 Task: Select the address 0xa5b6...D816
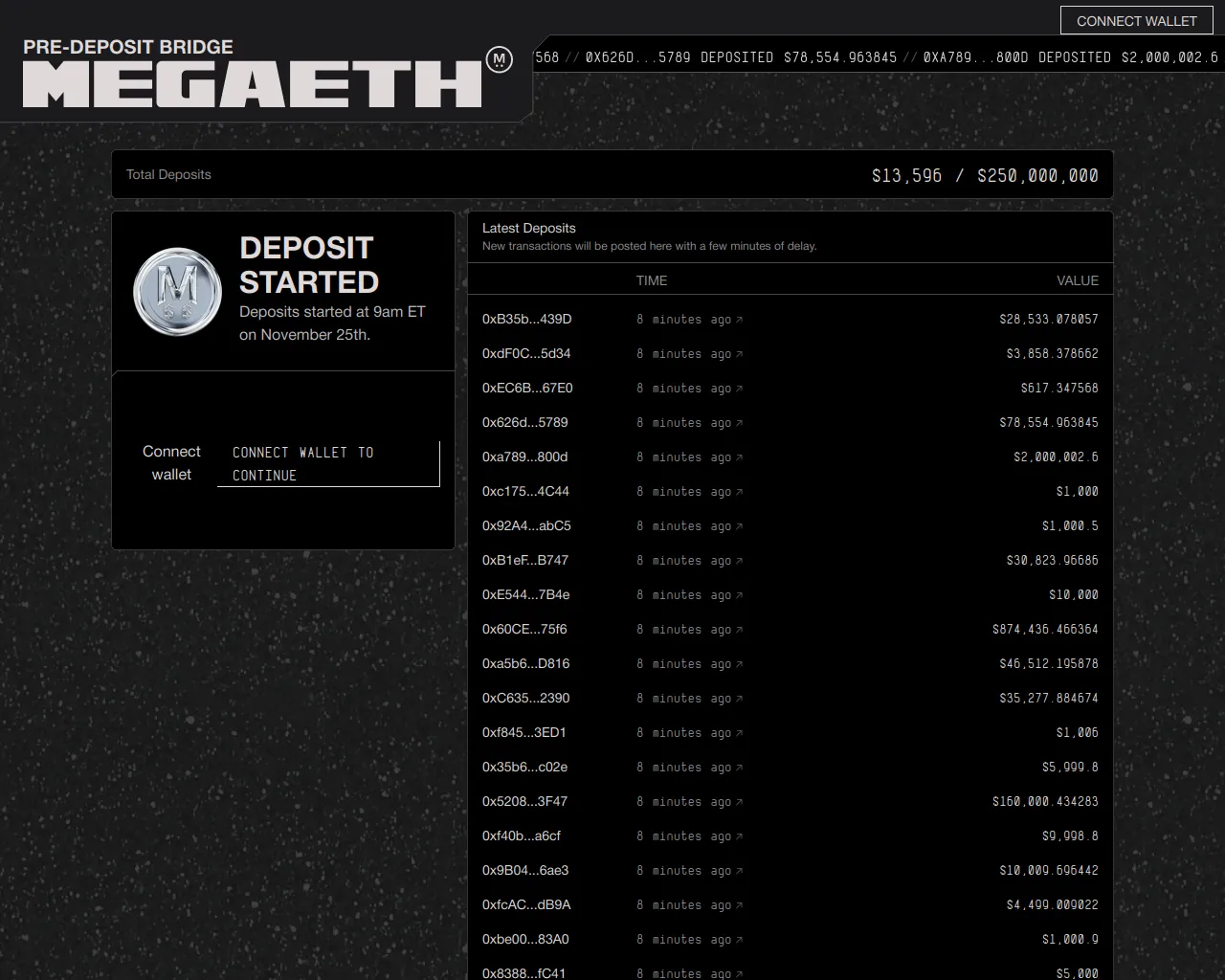pos(526,663)
